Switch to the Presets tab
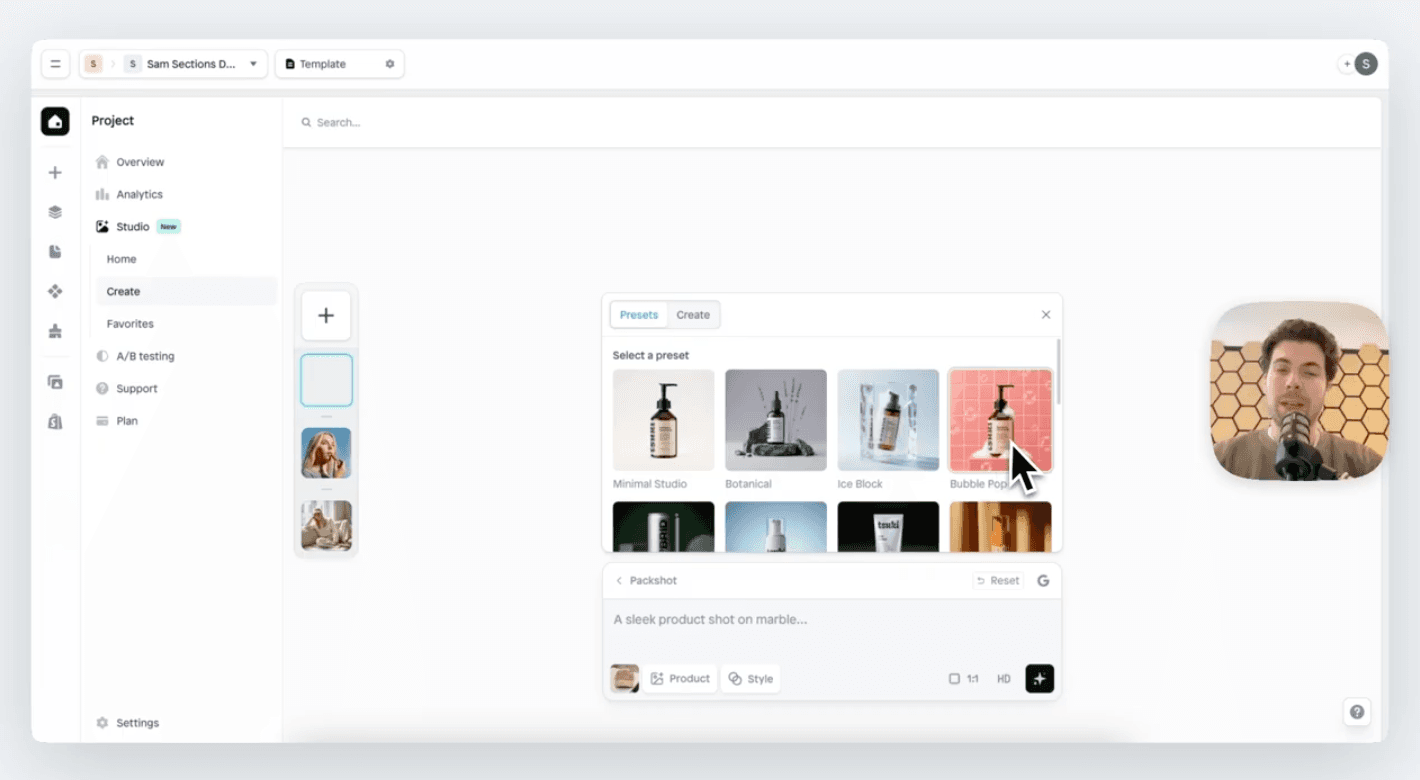This screenshot has width=1420, height=780. point(639,315)
